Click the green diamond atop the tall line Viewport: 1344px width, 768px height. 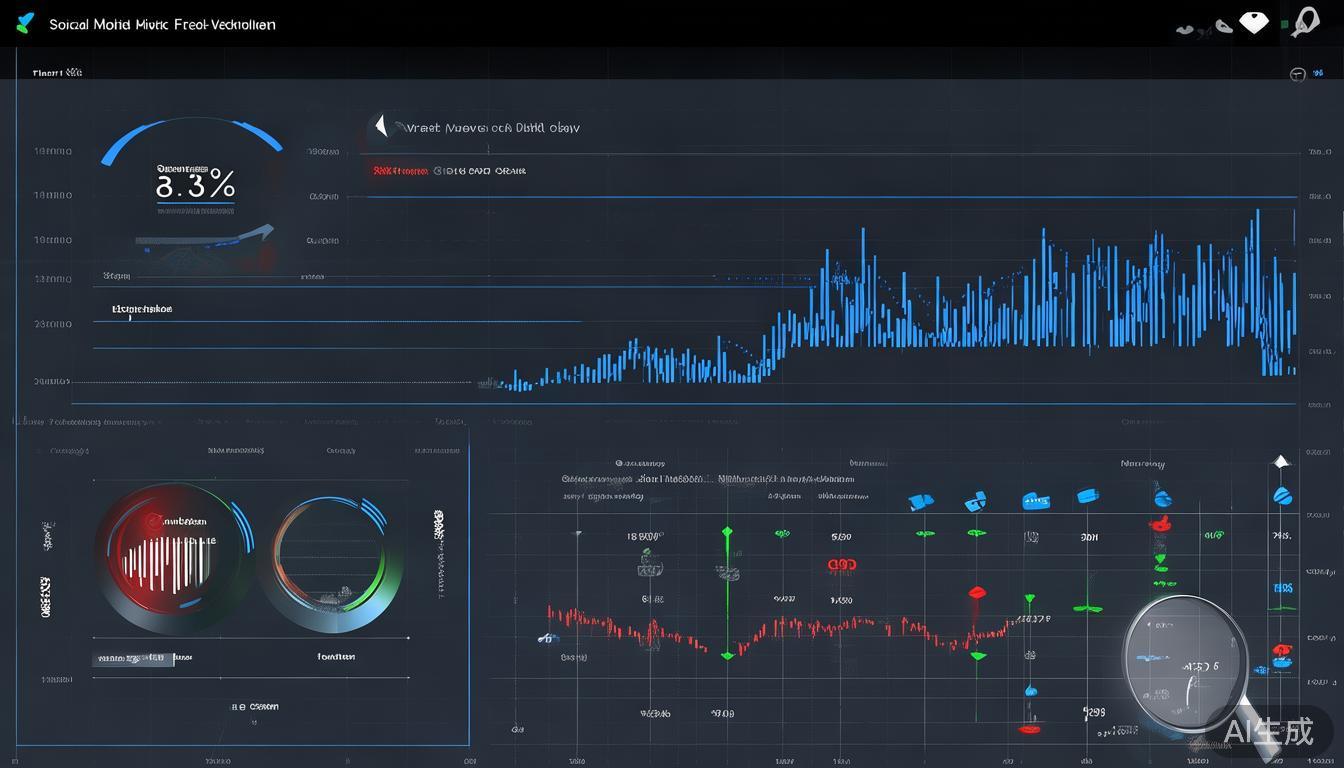pyautogui.click(x=727, y=532)
